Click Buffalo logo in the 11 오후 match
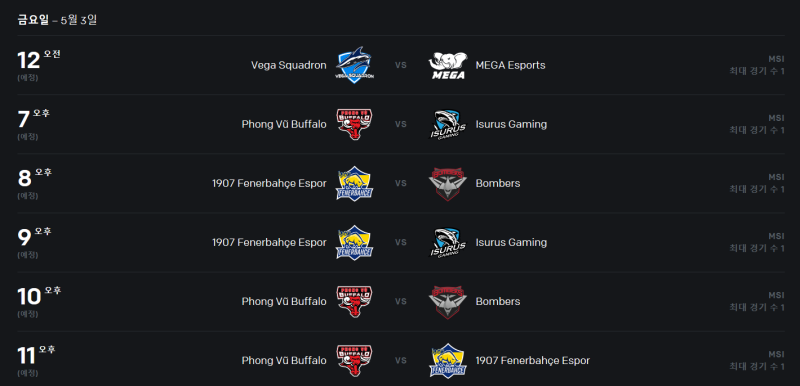Image resolution: width=800 pixels, height=386 pixels. click(355, 361)
